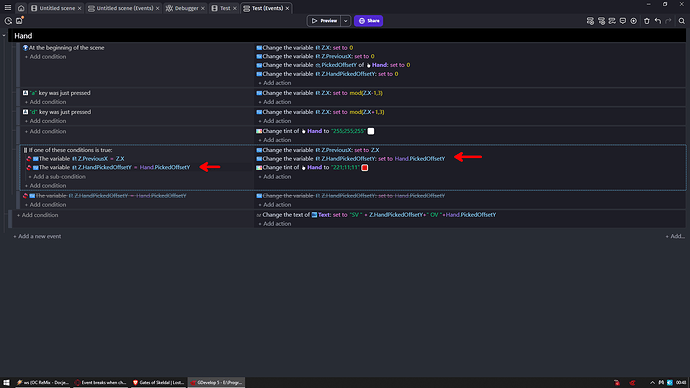Close the Test (Events) tab
The width and height of the screenshot is (690, 388).
[287, 8]
